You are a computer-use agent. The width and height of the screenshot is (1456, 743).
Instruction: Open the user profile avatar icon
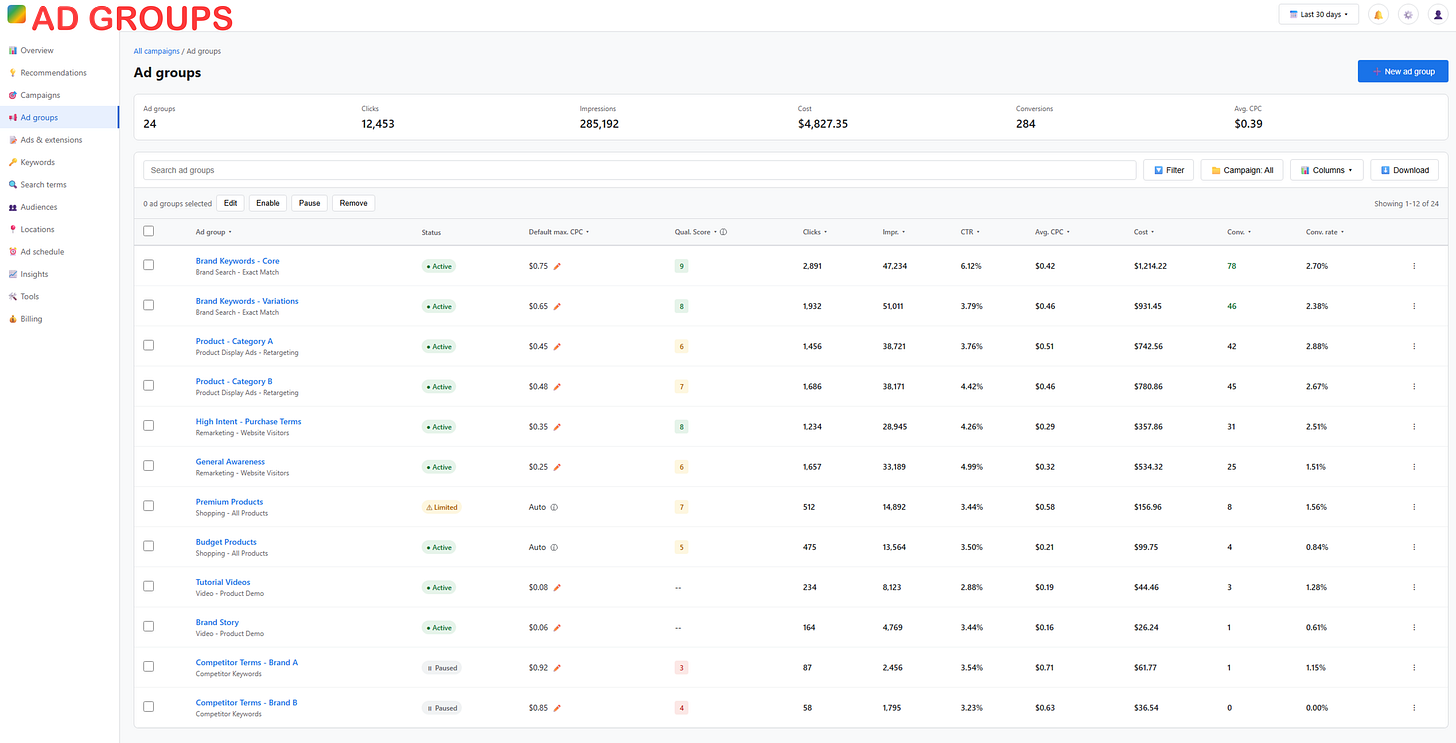[x=1437, y=15]
